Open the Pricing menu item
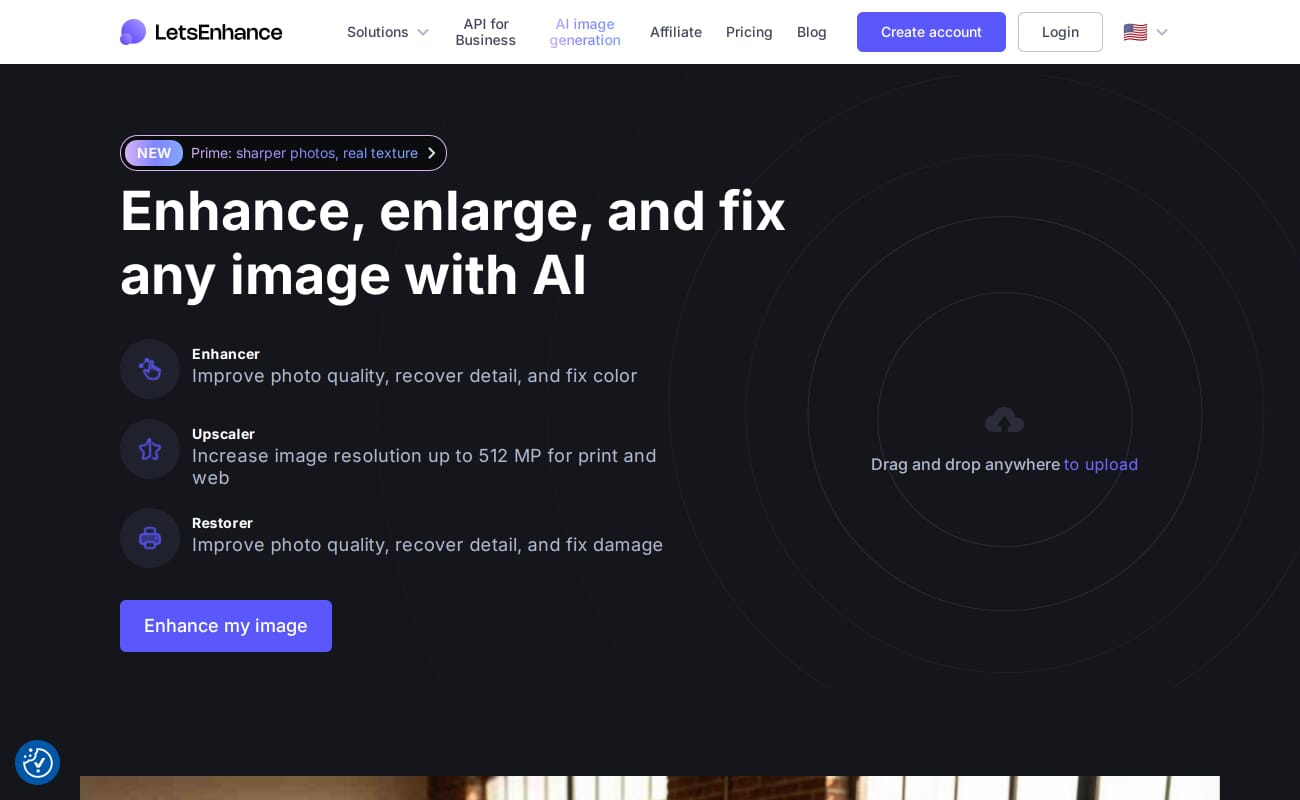This screenshot has height=800, width=1300. coord(749,32)
